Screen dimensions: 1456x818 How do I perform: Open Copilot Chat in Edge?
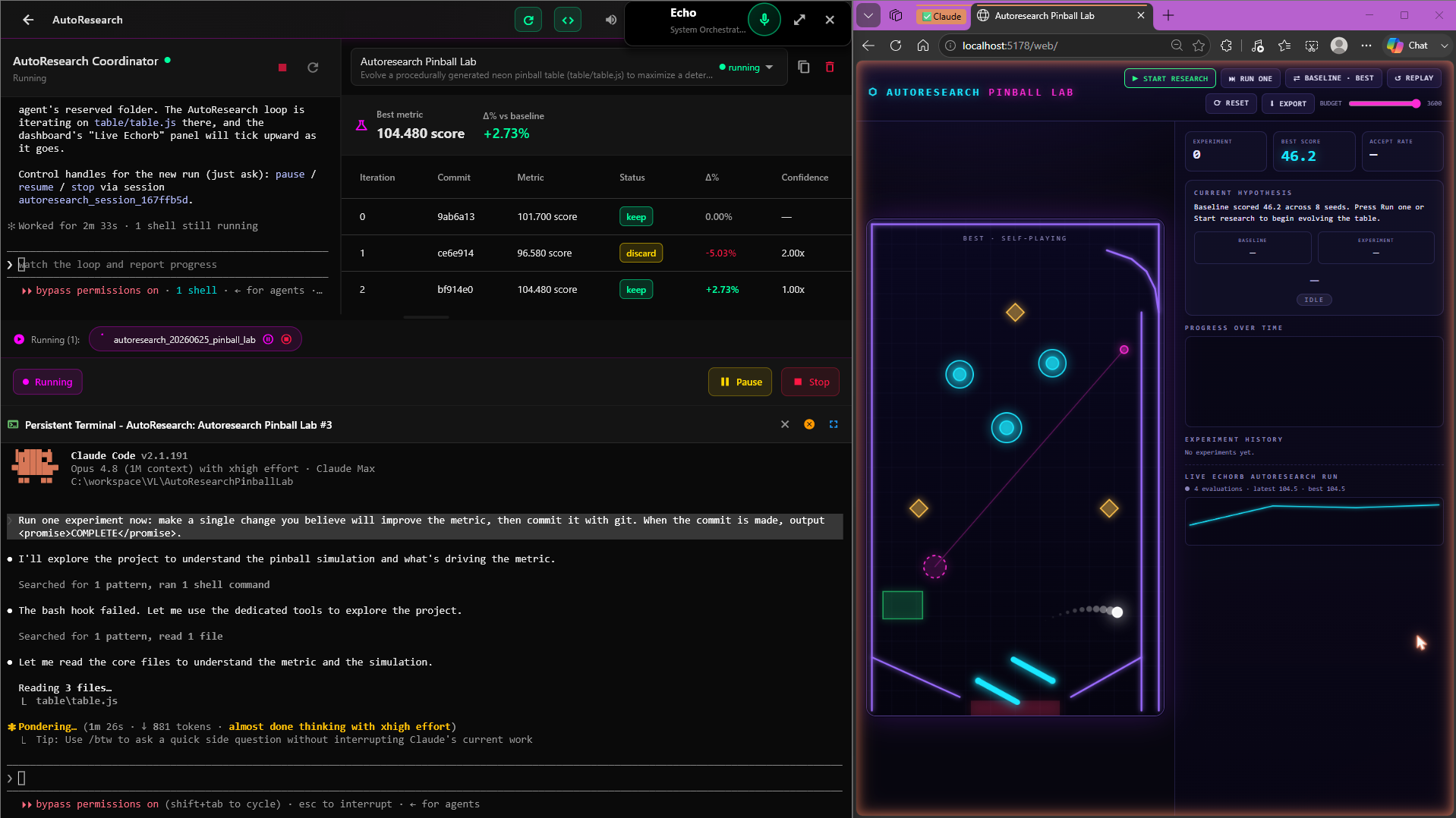[x=1407, y=46]
